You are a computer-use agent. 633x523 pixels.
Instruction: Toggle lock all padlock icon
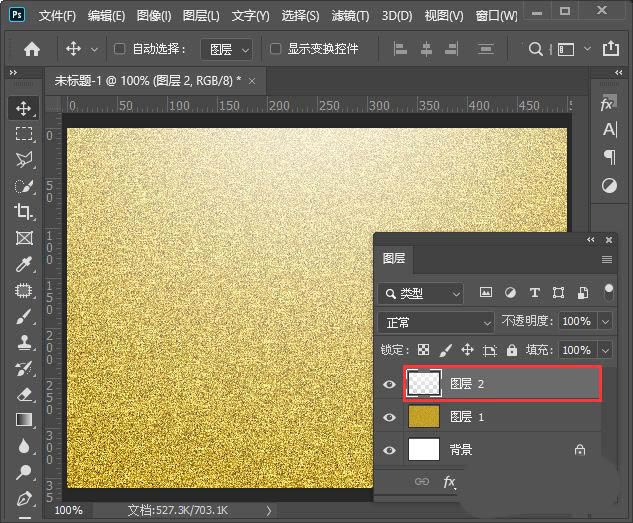click(512, 349)
